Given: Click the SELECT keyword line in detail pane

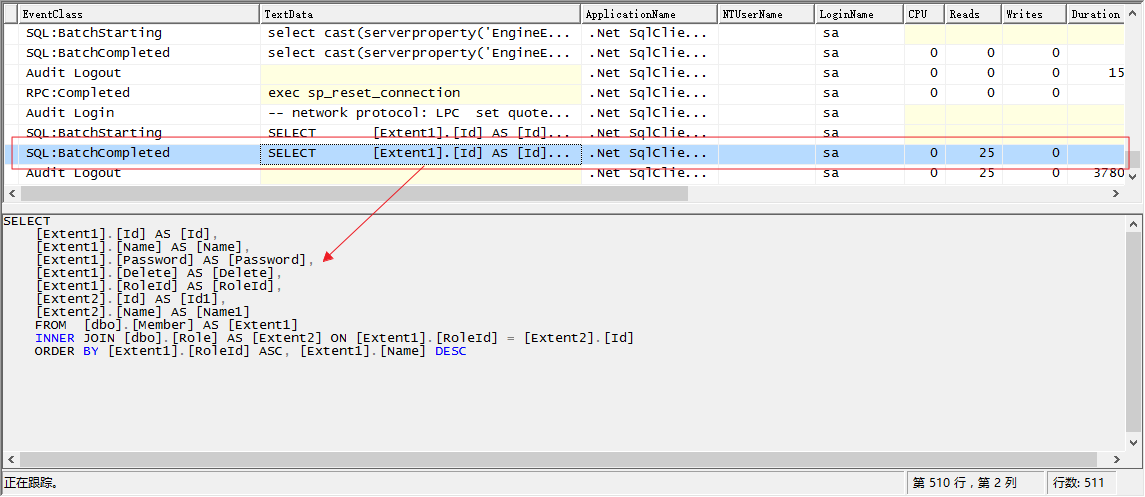Looking at the screenshot, I should (x=27, y=221).
